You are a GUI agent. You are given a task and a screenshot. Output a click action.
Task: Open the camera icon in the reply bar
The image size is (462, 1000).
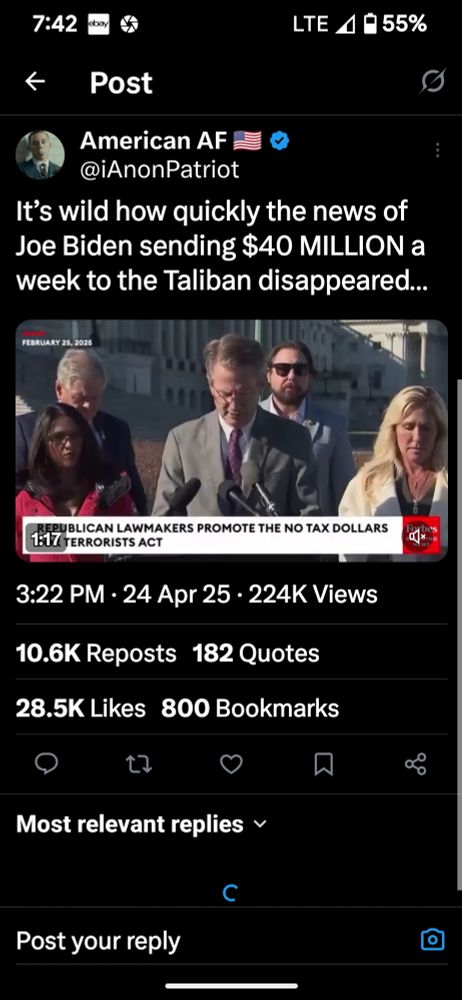click(433, 939)
